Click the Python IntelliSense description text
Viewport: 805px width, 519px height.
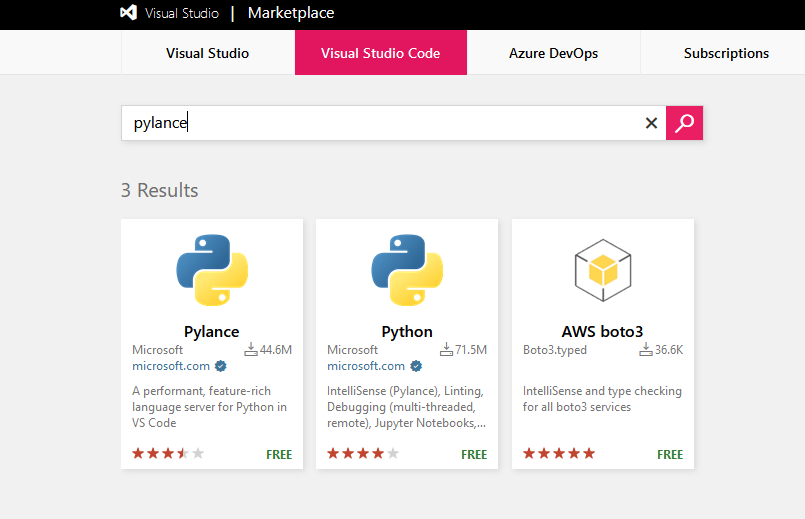coord(407,407)
